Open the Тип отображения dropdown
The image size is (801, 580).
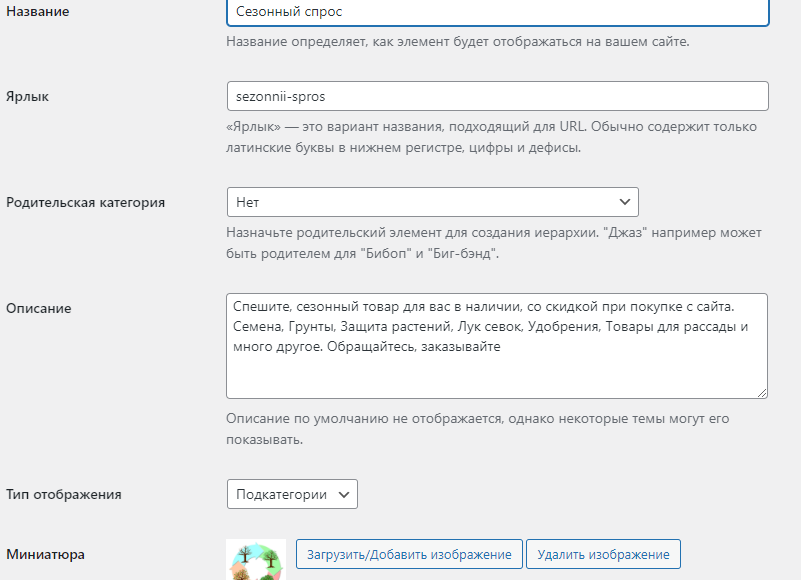point(292,494)
